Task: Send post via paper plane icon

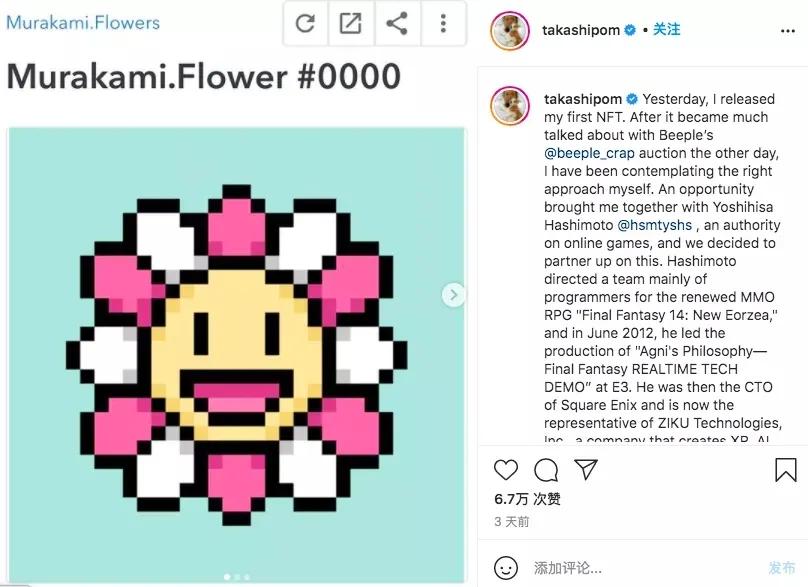Action: pyautogui.click(x=586, y=469)
